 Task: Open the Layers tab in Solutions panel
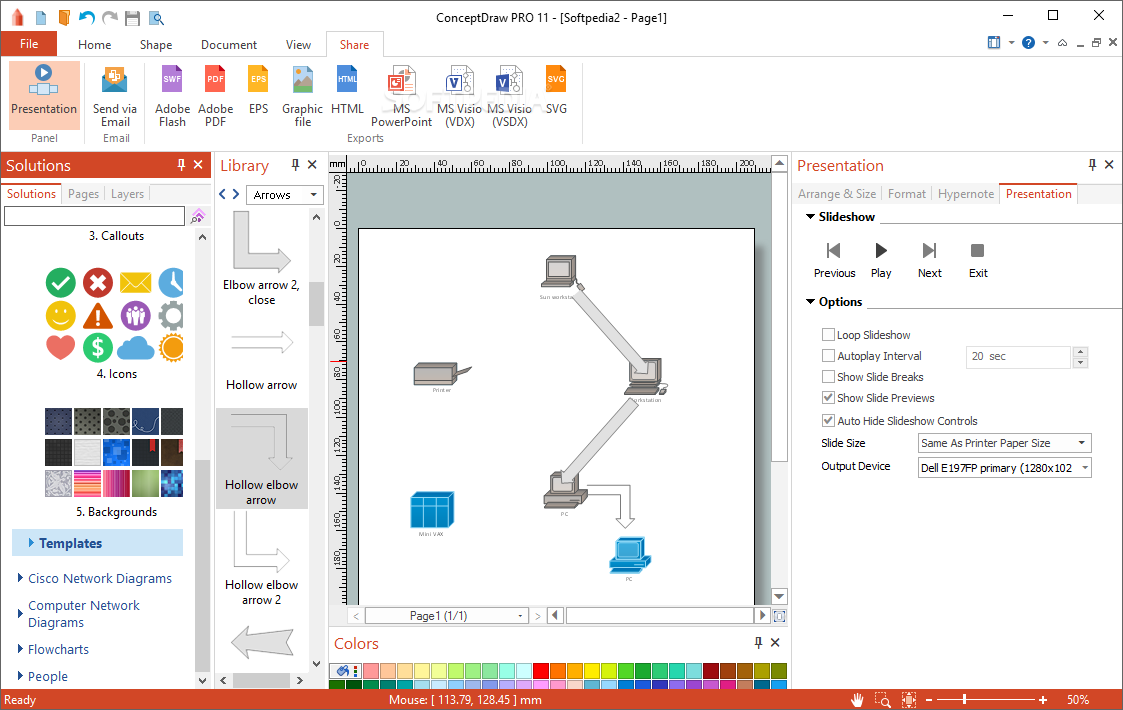click(127, 193)
